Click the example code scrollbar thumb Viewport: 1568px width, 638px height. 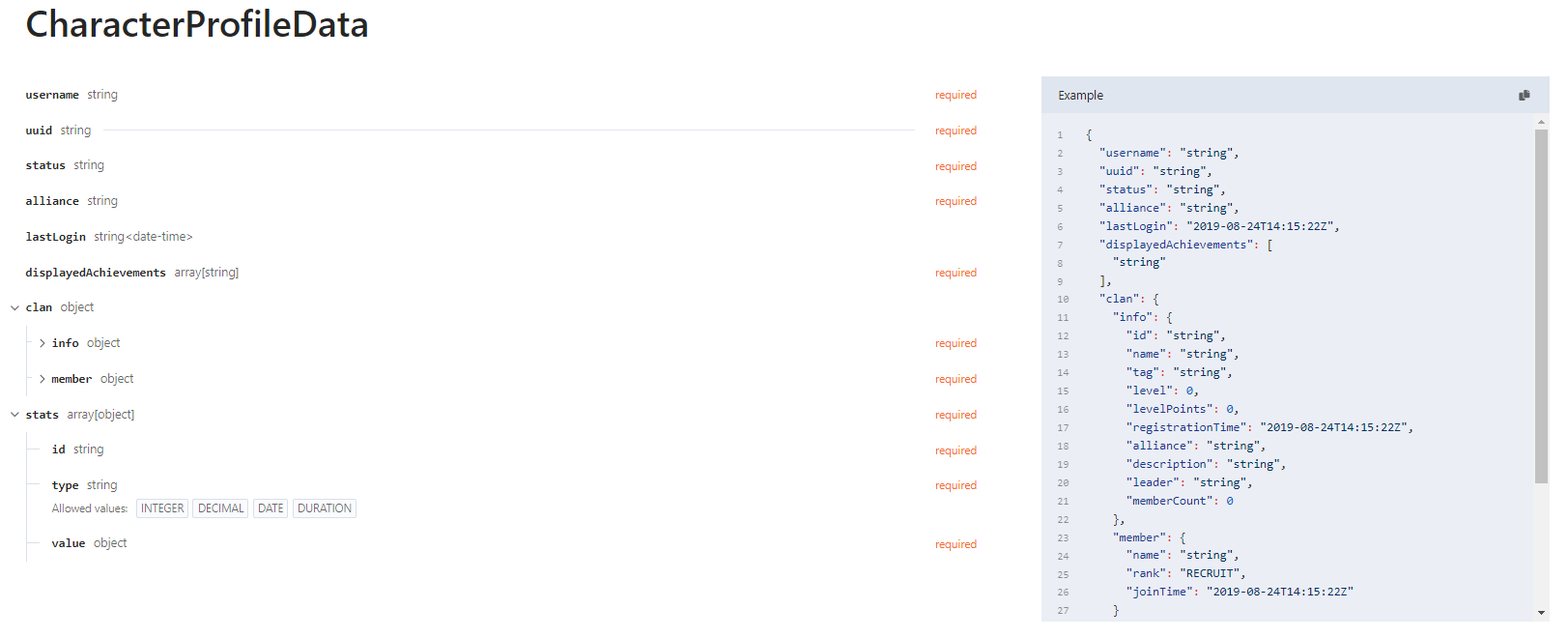pos(1541,305)
